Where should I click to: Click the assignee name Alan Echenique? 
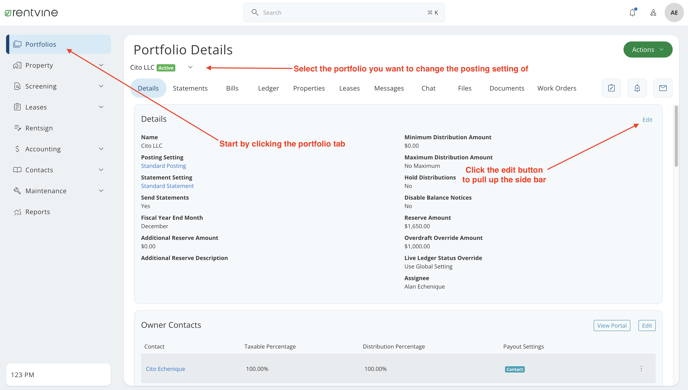[x=424, y=287]
